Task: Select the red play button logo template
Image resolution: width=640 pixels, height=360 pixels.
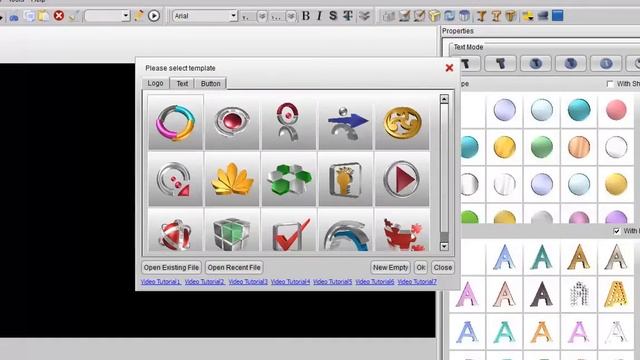Action: pyautogui.click(x=402, y=179)
